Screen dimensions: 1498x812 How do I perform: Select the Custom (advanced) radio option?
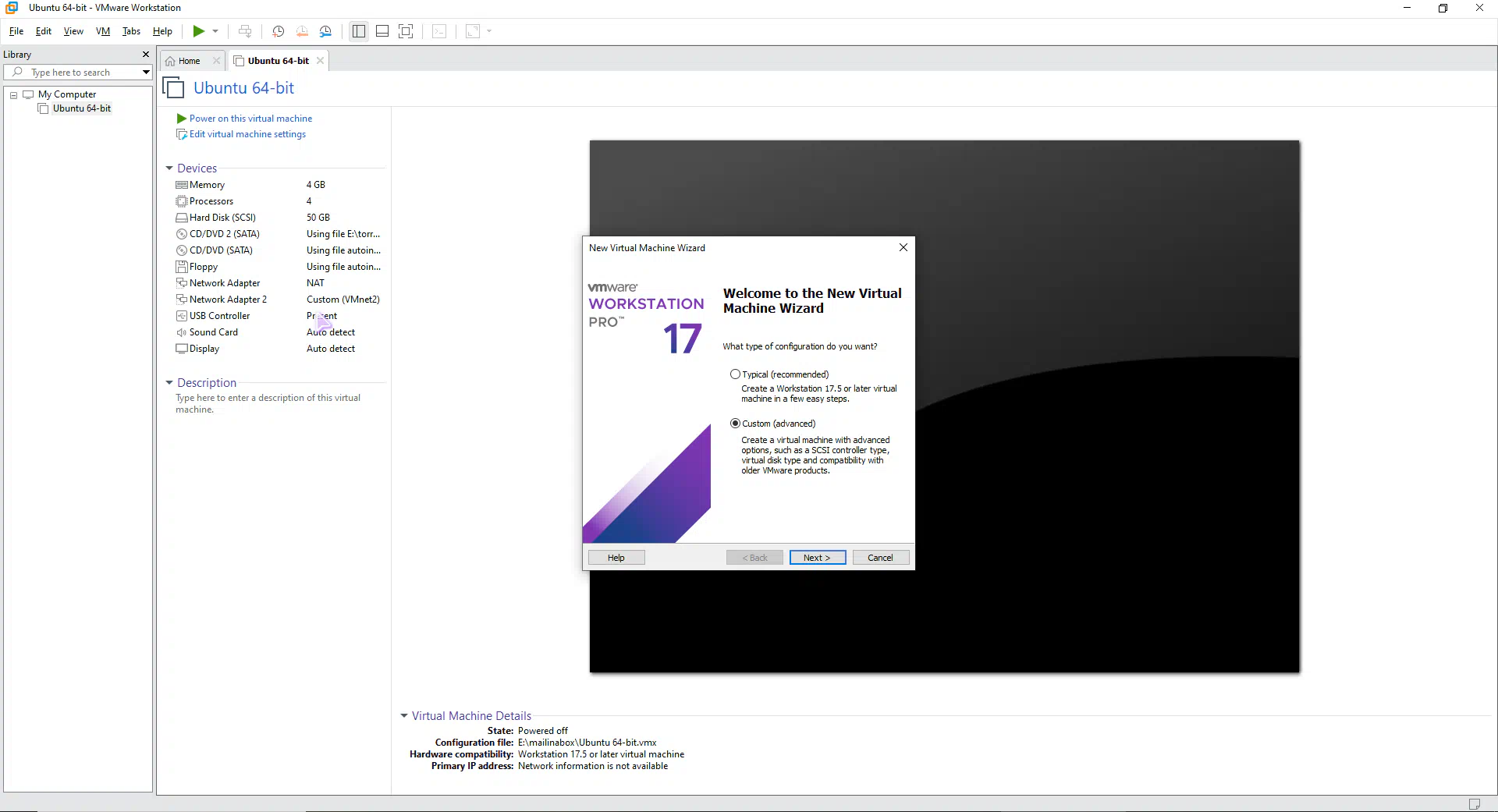(x=735, y=424)
